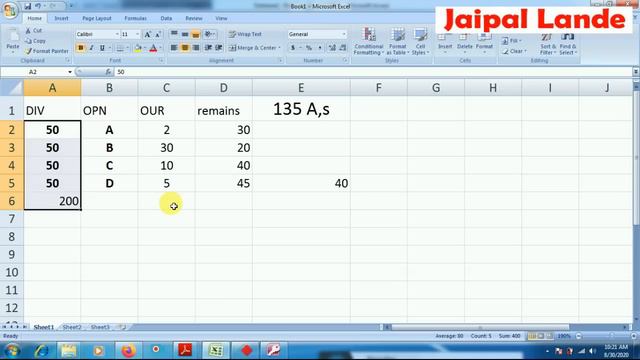640x360 pixels.
Task: Switch to the Data tab
Action: [166, 18]
